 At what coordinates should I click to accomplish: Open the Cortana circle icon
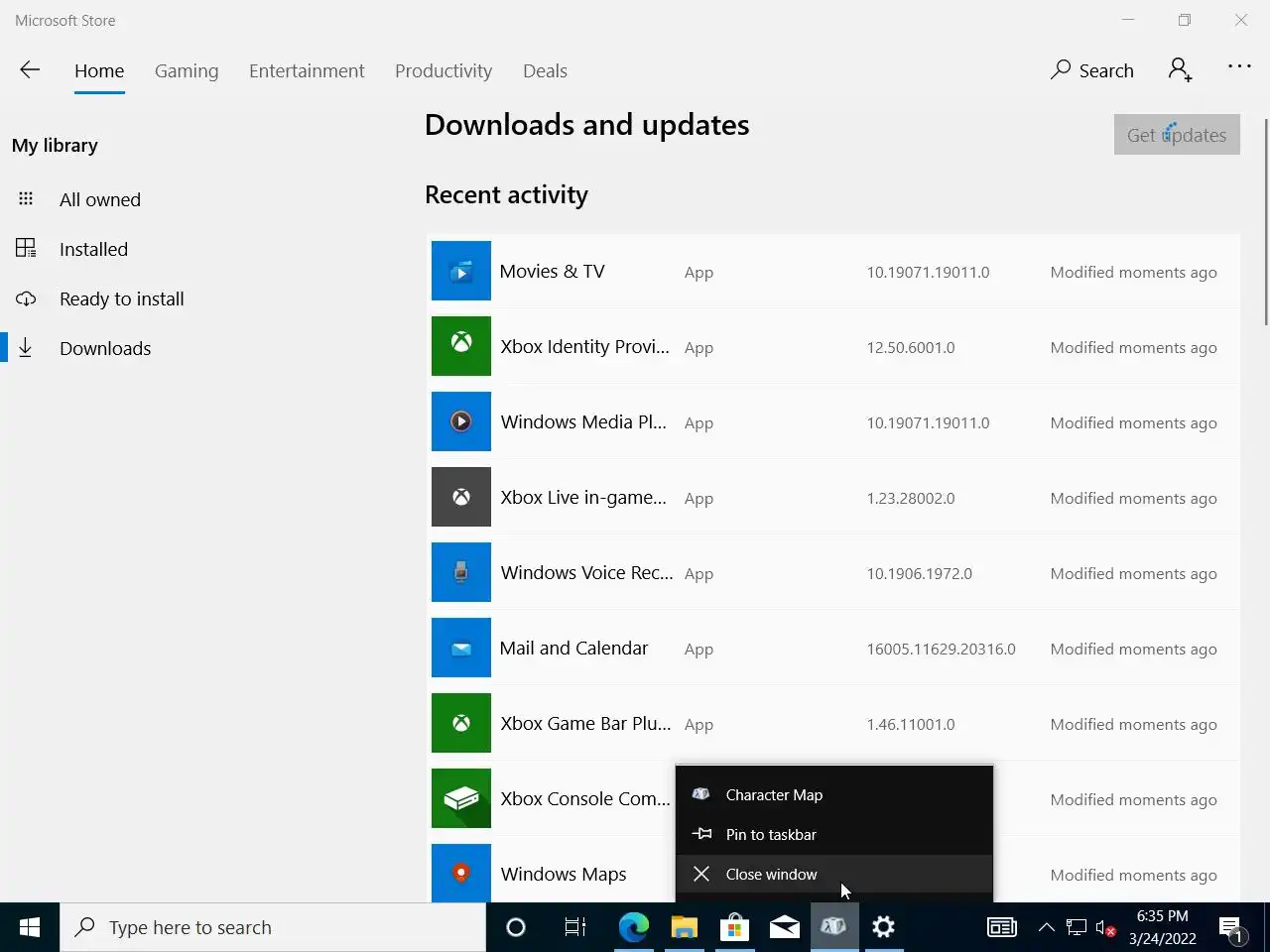click(515, 927)
